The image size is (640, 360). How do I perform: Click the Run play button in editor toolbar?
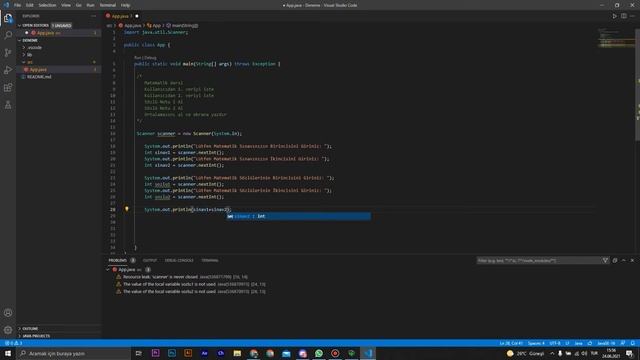click(x=615, y=16)
